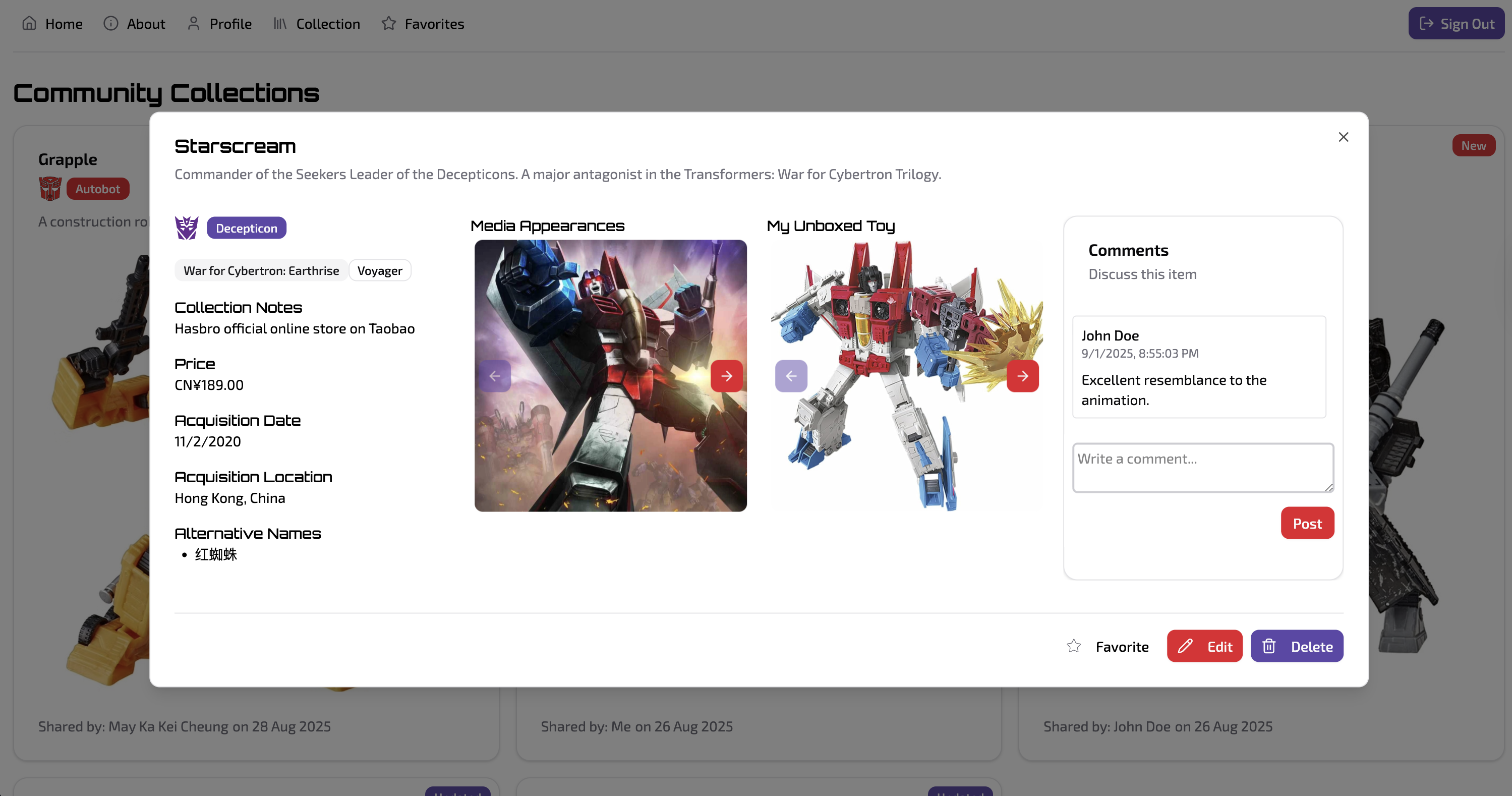Click Shared by: May Ka Kei Cheung text
The image size is (1512, 796).
tap(184, 726)
